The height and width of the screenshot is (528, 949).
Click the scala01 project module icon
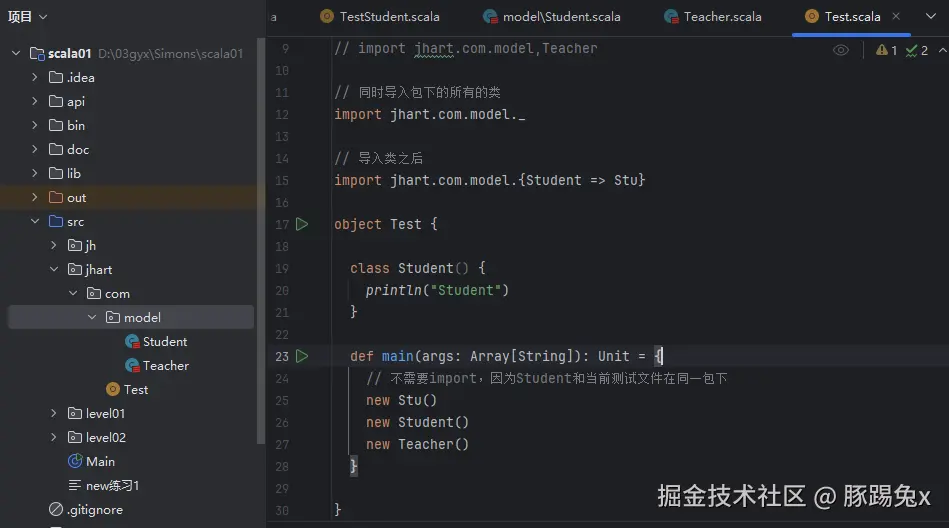[x=37, y=53]
